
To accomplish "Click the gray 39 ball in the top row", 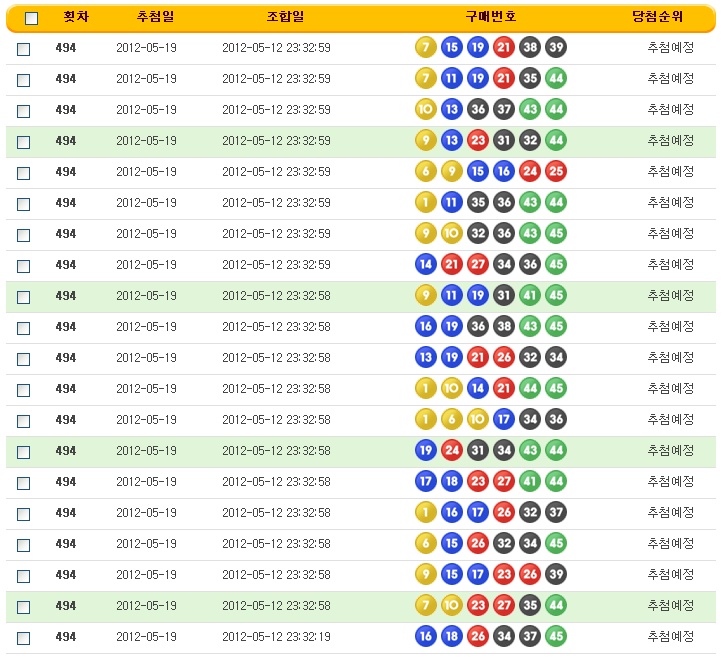I will coord(556,47).
